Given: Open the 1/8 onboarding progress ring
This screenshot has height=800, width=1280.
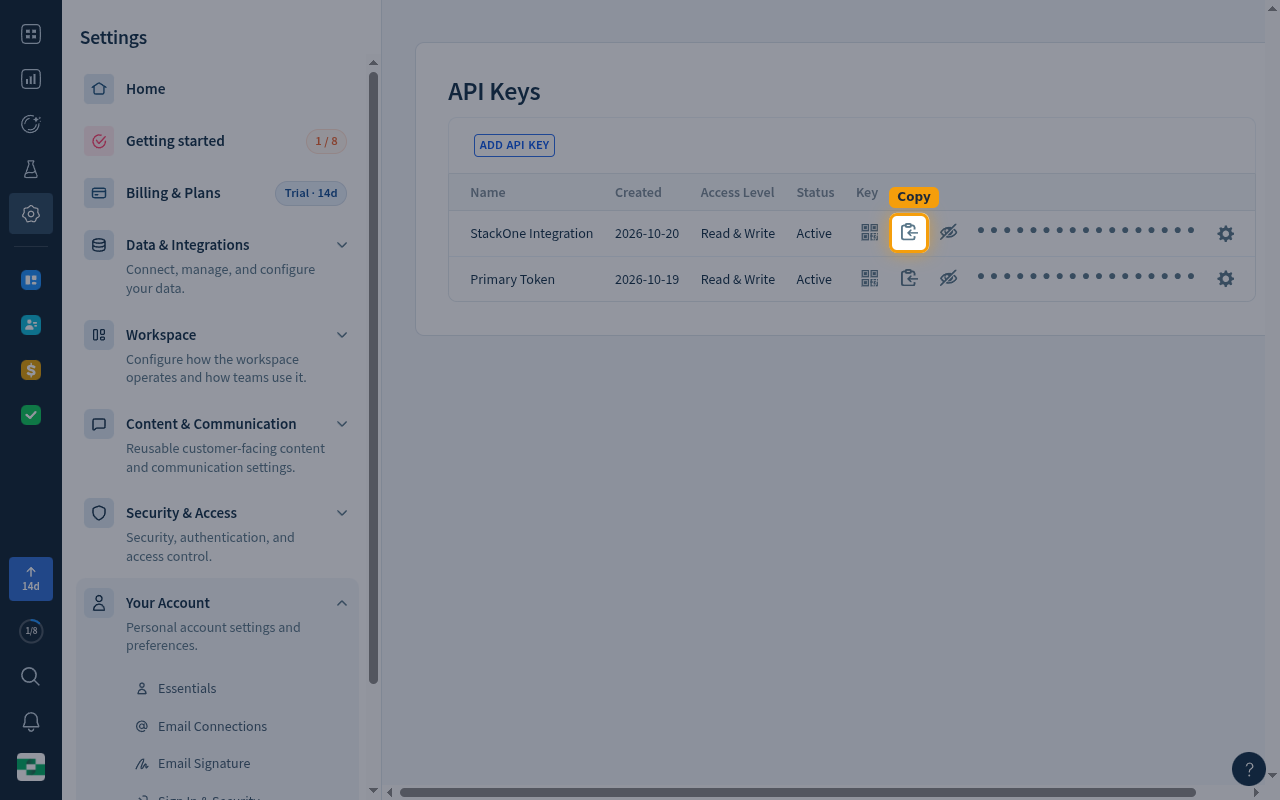Looking at the screenshot, I should (31, 631).
